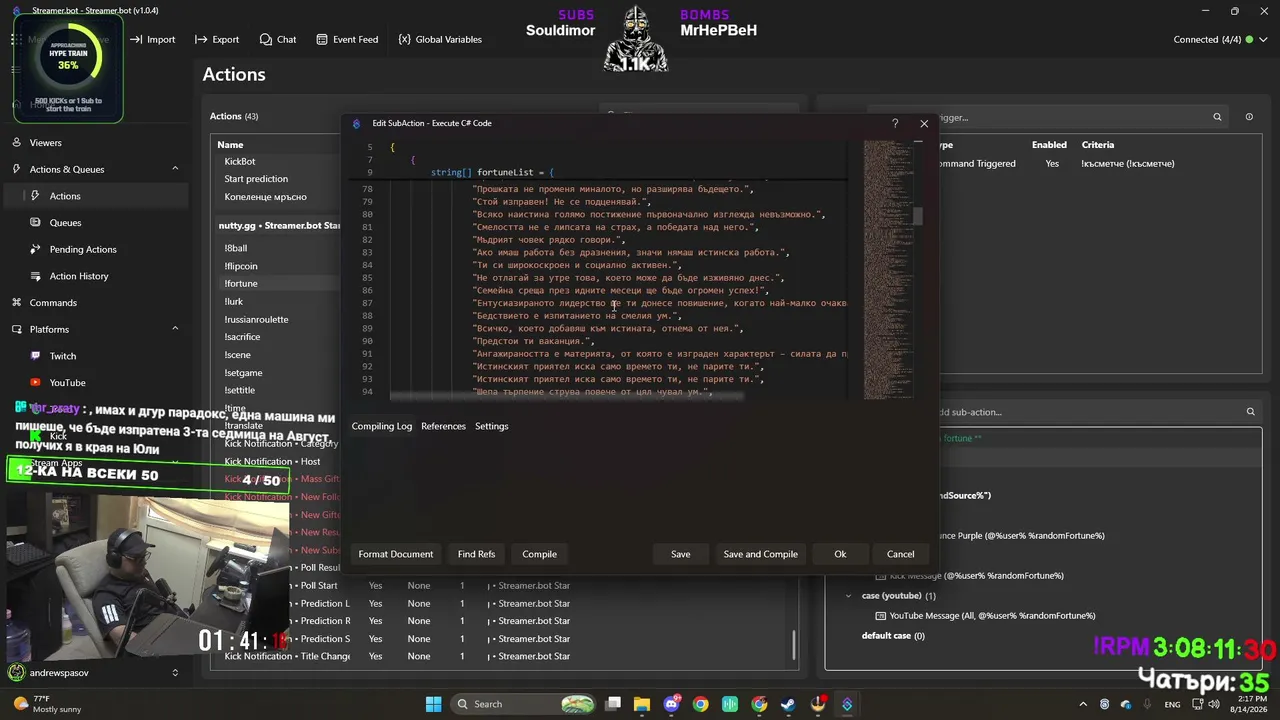1280x720 pixels.
Task: Go to Commands in the sidebar
Action: click(x=53, y=303)
